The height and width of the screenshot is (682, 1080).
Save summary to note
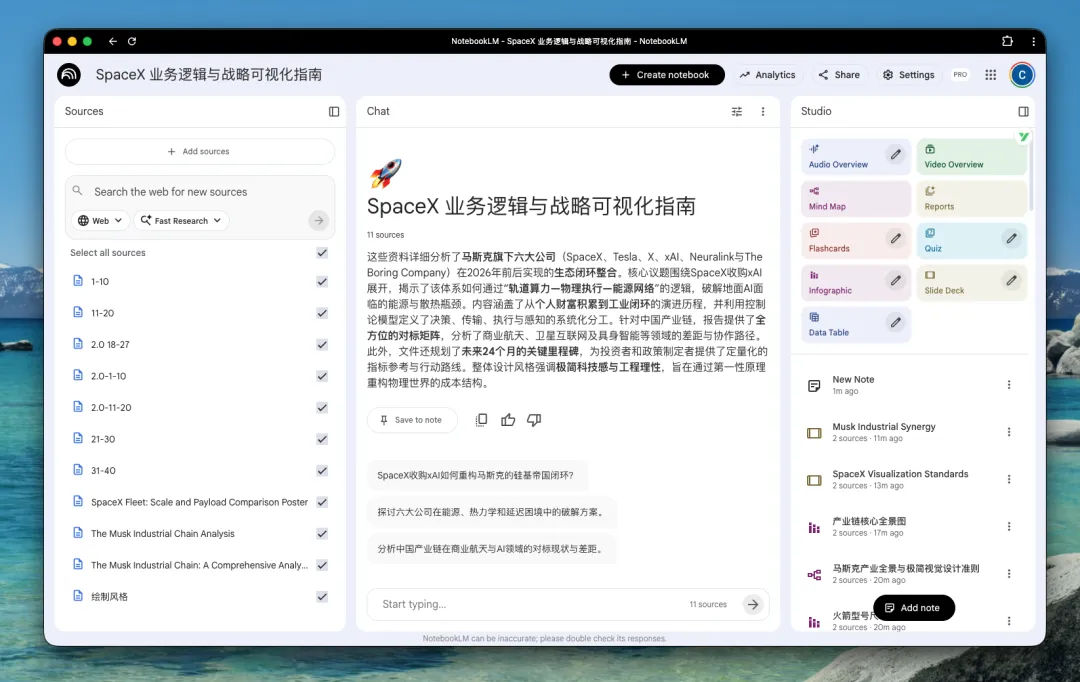point(412,420)
